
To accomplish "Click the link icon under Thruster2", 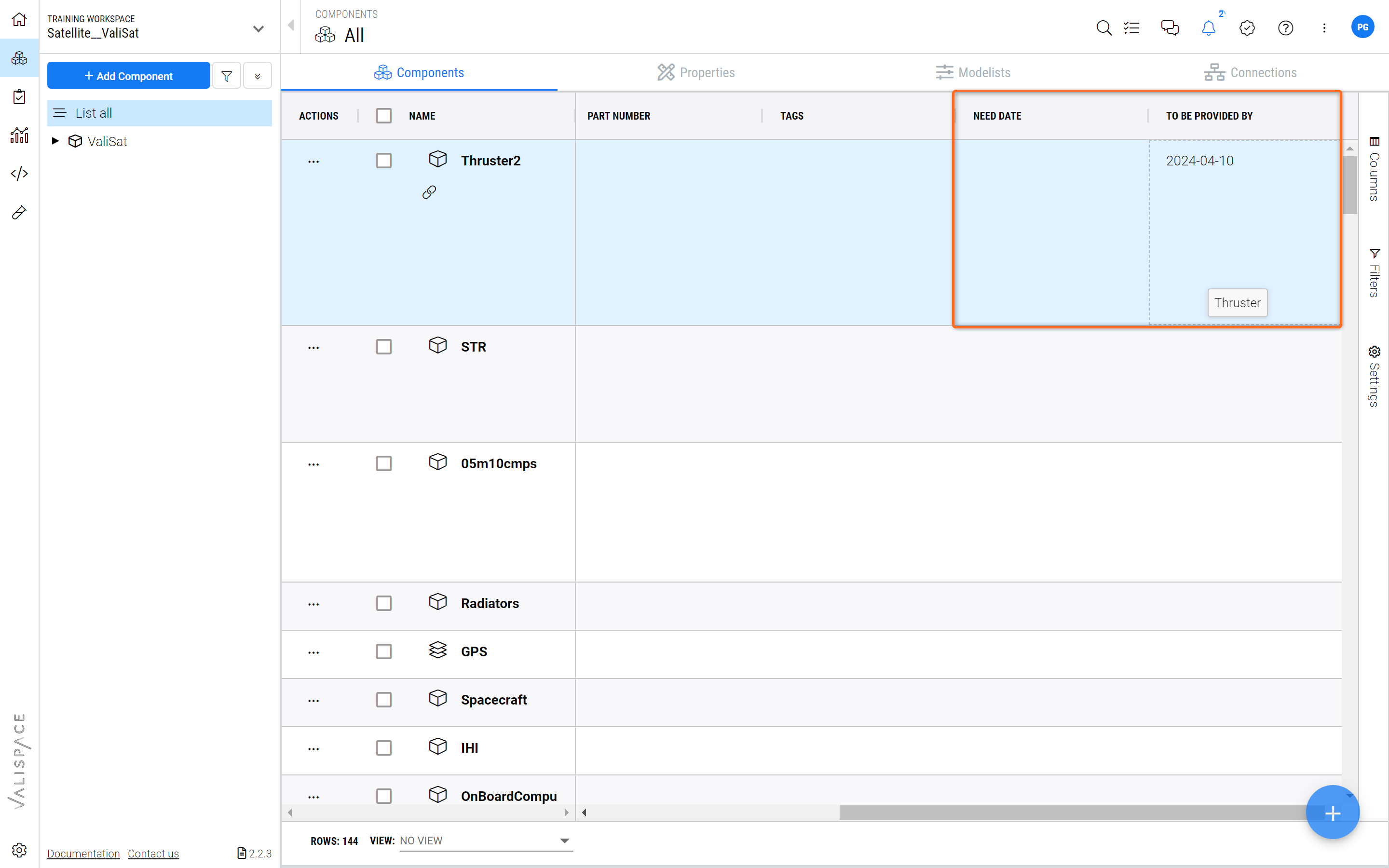I will tap(429, 192).
